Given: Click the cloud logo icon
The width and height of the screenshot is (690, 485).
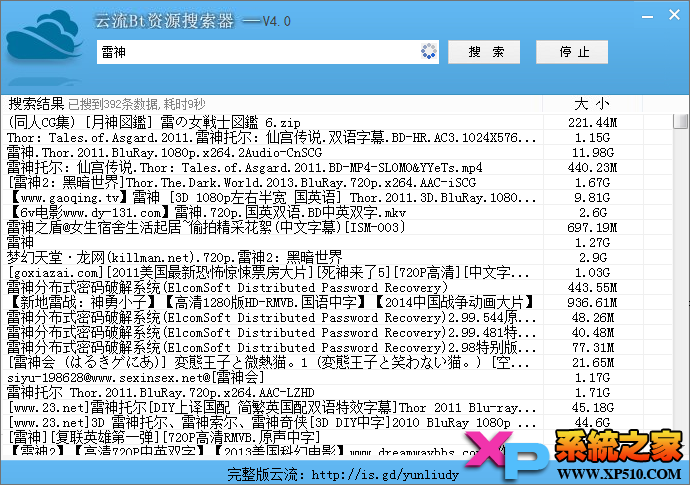Looking at the screenshot, I should pyautogui.click(x=44, y=36).
